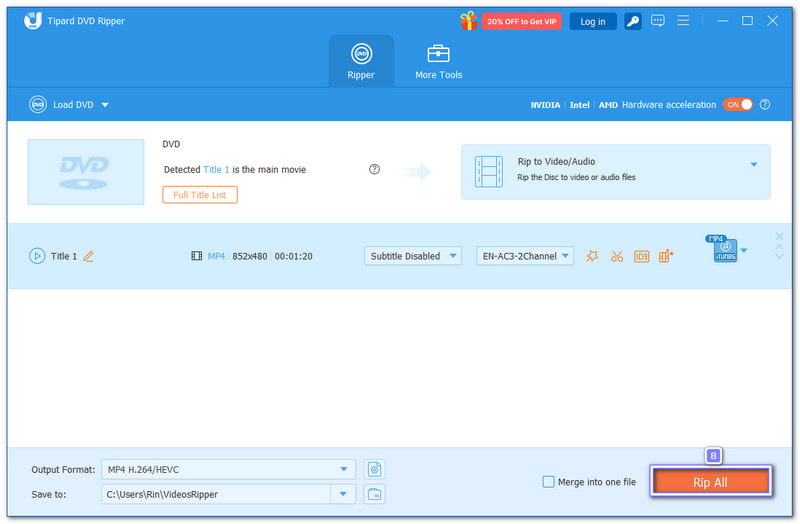Check the Merge into one file box

(548, 482)
